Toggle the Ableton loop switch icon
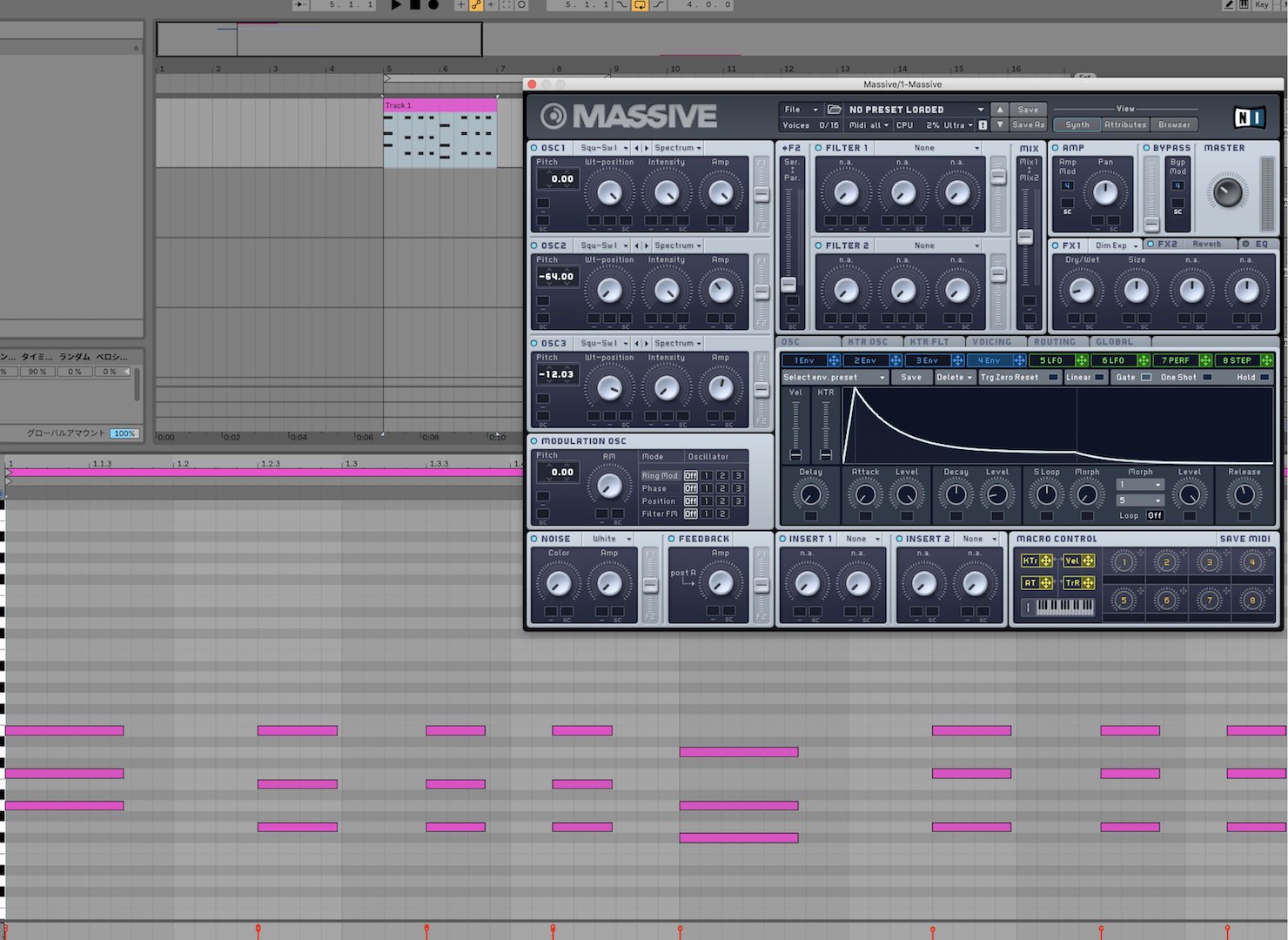Image resolution: width=1288 pixels, height=940 pixels. click(x=640, y=5)
